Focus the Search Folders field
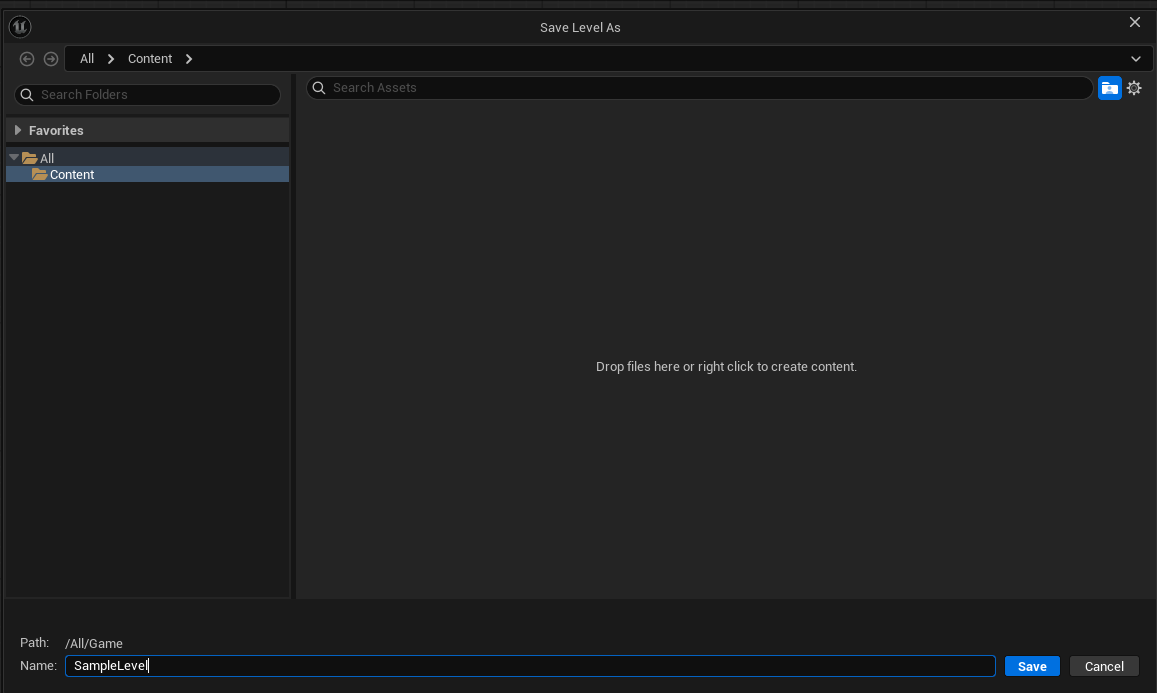 (155, 94)
